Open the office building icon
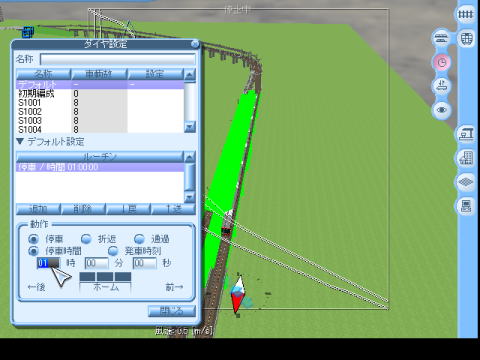The image size is (480, 360). [466, 158]
